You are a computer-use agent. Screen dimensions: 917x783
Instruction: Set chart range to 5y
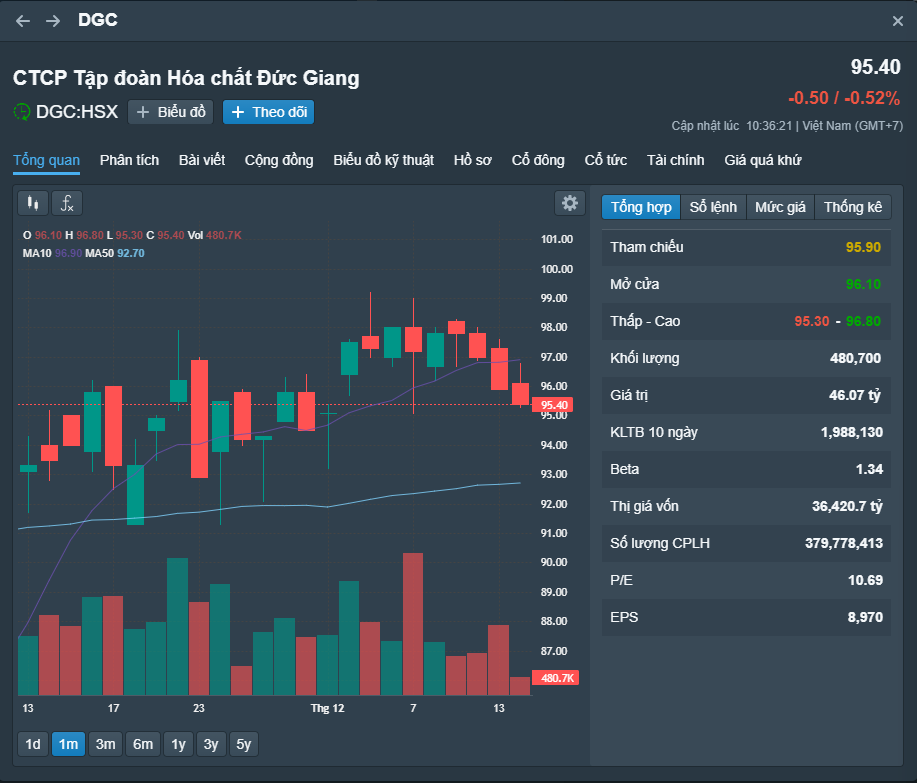pyautogui.click(x=244, y=744)
